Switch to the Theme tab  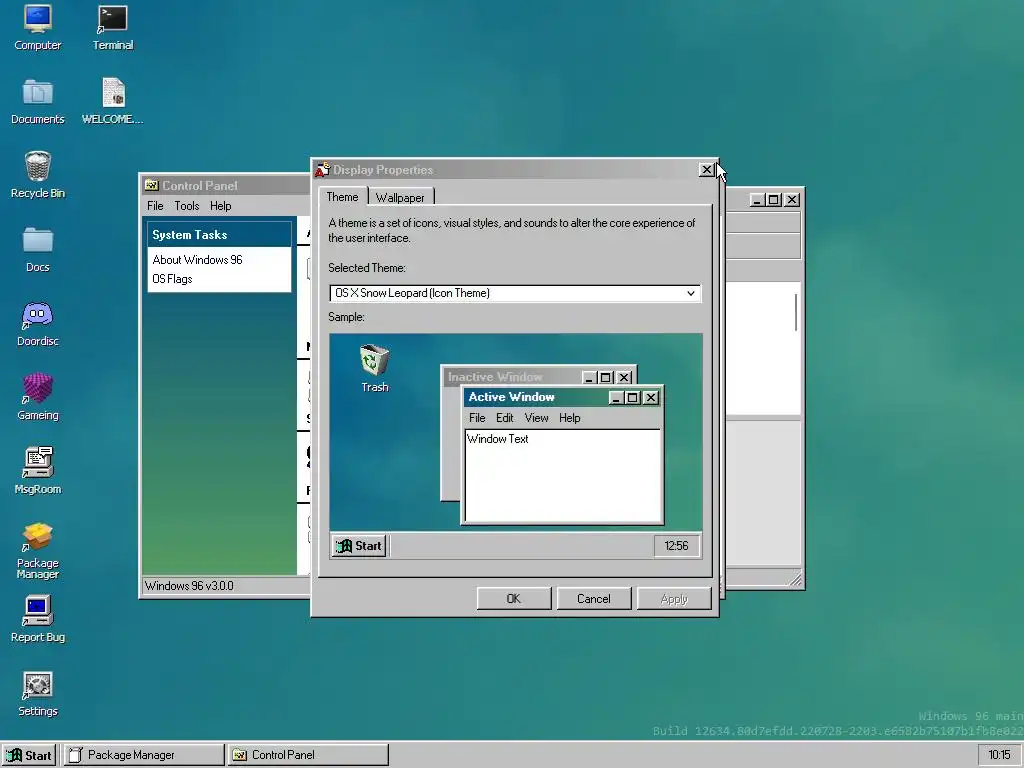click(342, 197)
